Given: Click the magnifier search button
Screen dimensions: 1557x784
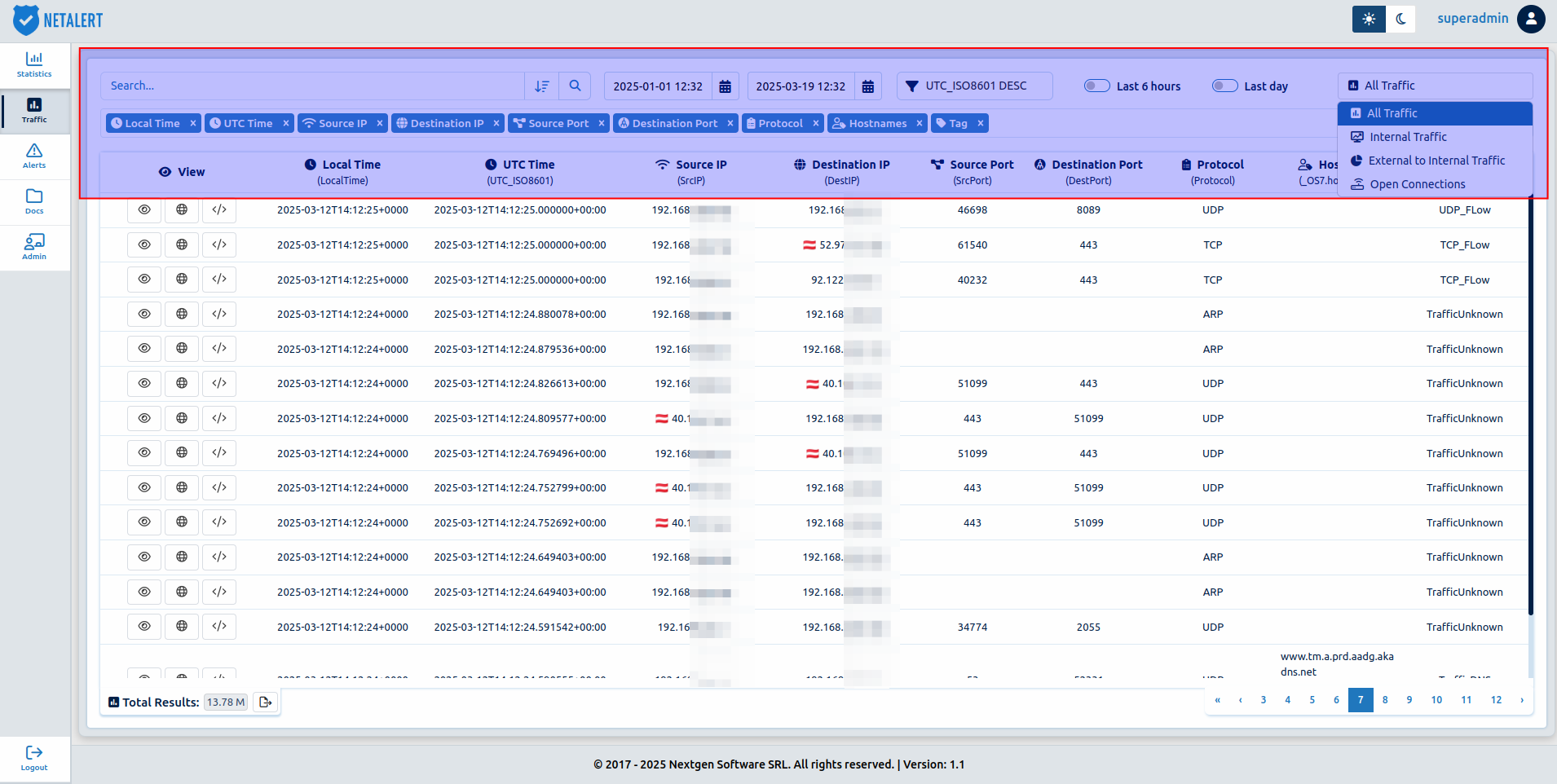Looking at the screenshot, I should coord(576,86).
